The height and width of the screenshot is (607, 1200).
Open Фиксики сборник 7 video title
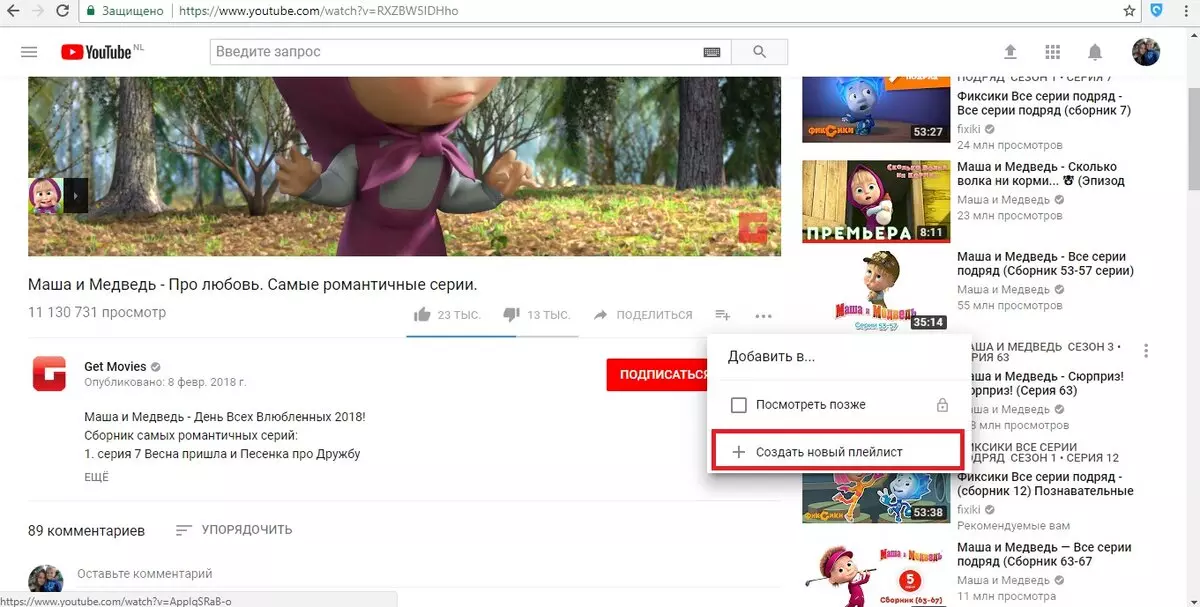tap(1044, 104)
